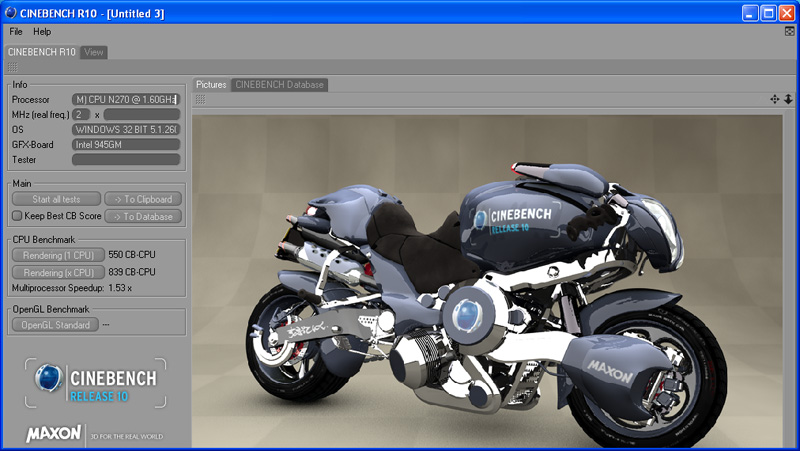Click the CINEBENCH title bar app icon
Viewport: 800px width, 451px height.
coord(10,12)
